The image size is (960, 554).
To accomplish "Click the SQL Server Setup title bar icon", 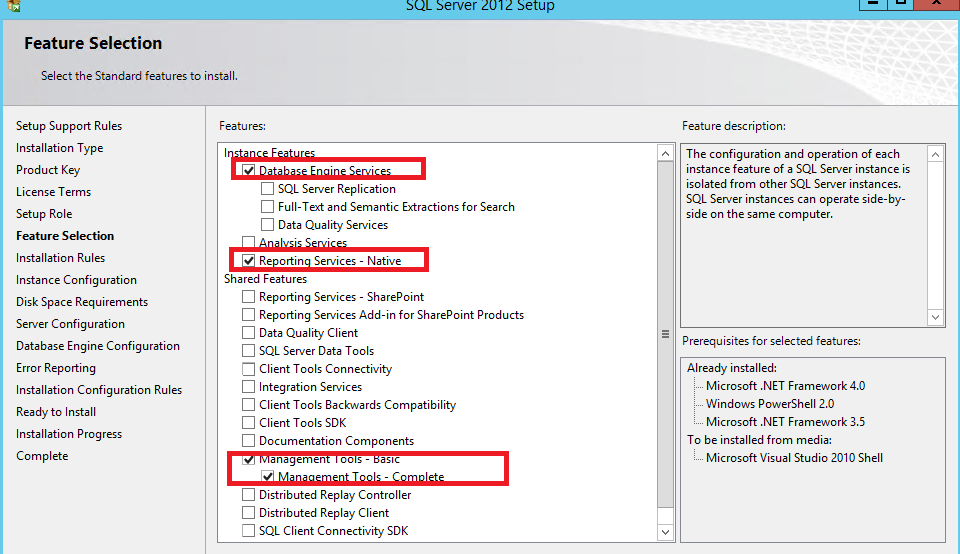I will coord(13,6).
